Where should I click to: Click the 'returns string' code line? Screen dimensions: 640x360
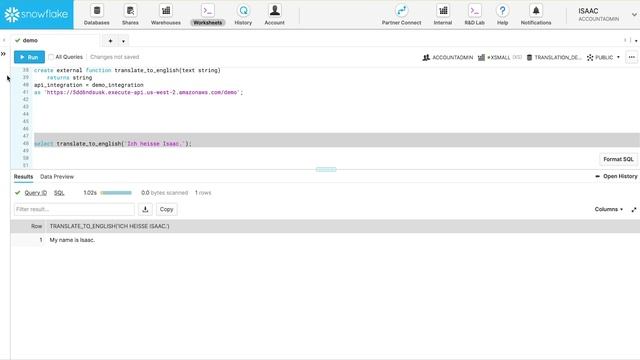[x=69, y=78]
